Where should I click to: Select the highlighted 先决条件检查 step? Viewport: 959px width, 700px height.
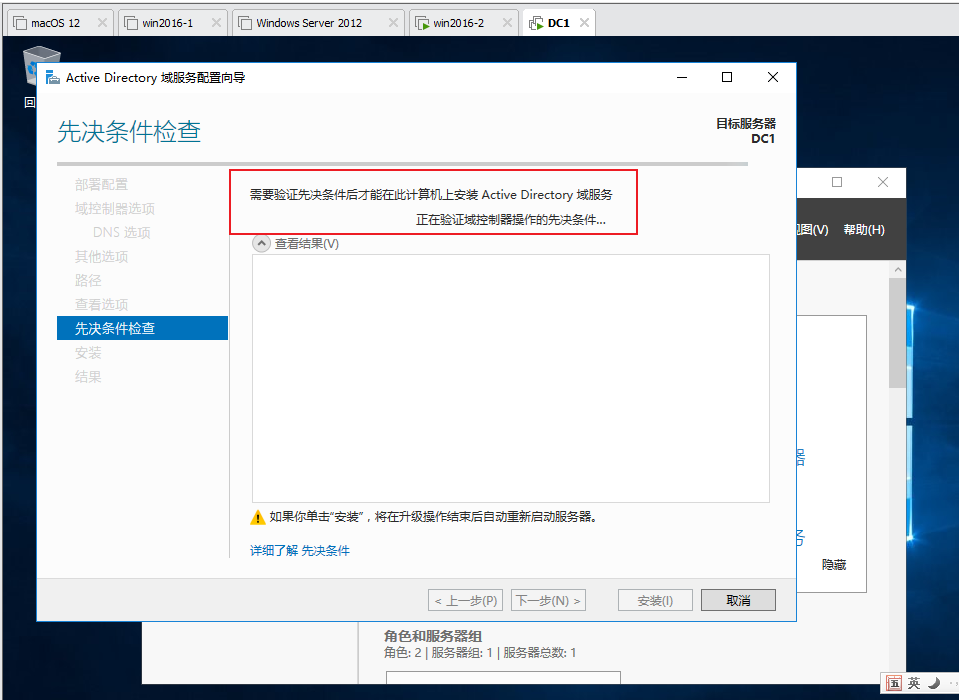coord(142,328)
